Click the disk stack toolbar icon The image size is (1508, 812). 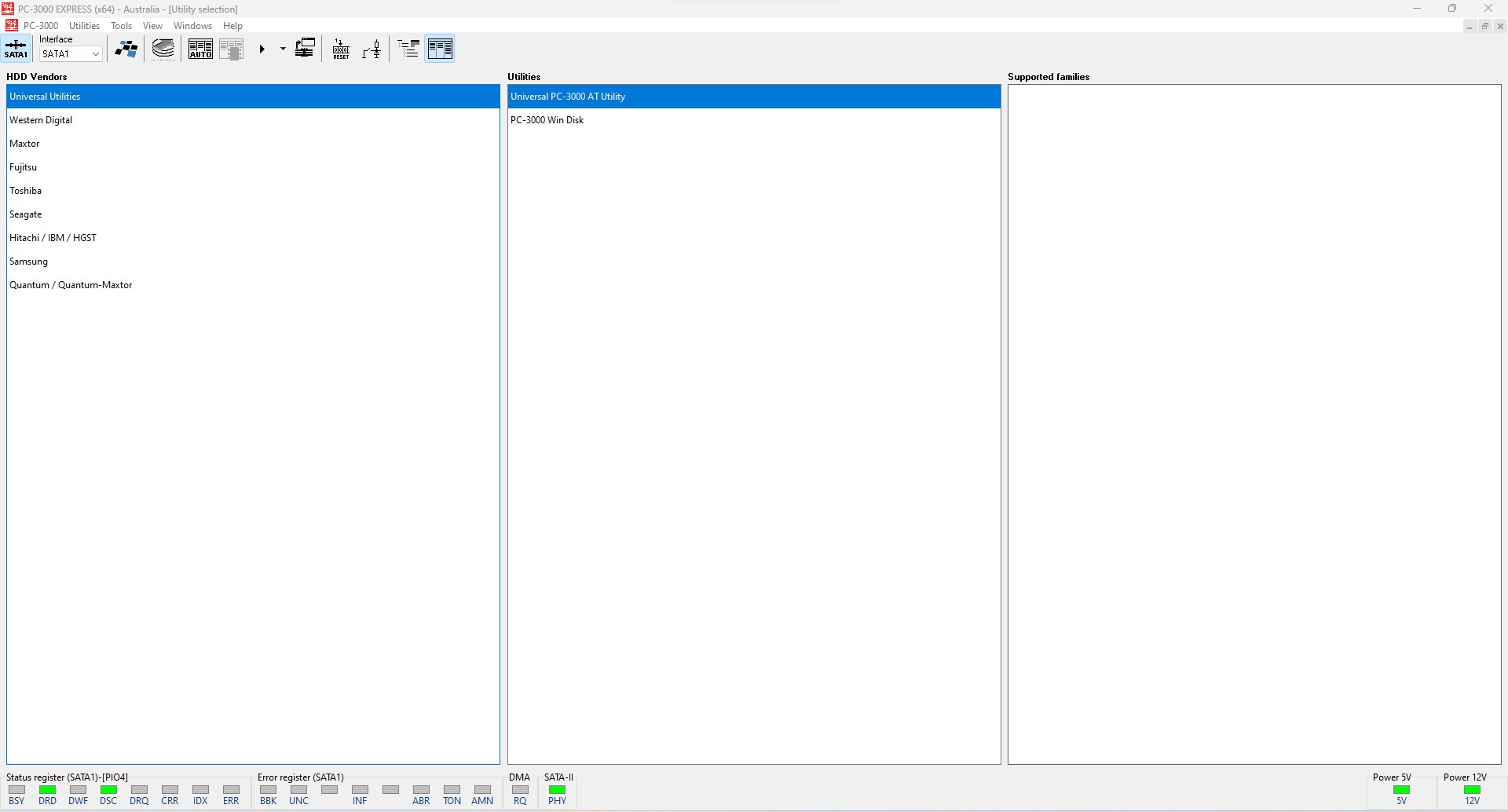click(163, 49)
